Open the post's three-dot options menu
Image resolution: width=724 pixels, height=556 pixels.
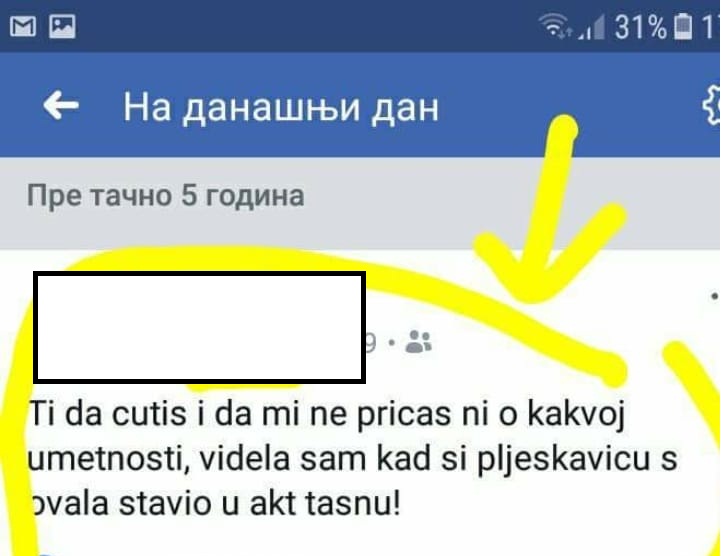(715, 296)
